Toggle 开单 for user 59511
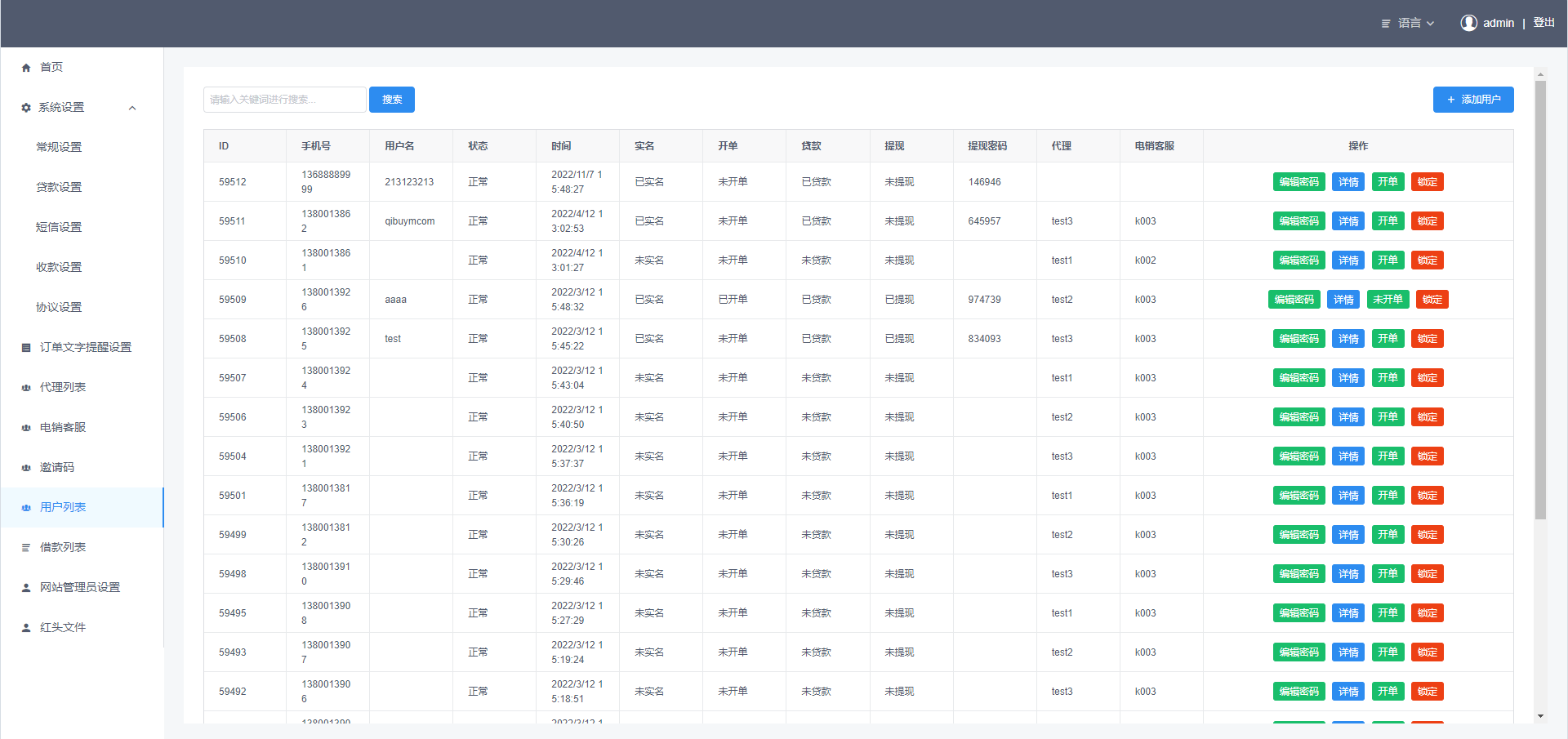1568x739 pixels. [1388, 221]
